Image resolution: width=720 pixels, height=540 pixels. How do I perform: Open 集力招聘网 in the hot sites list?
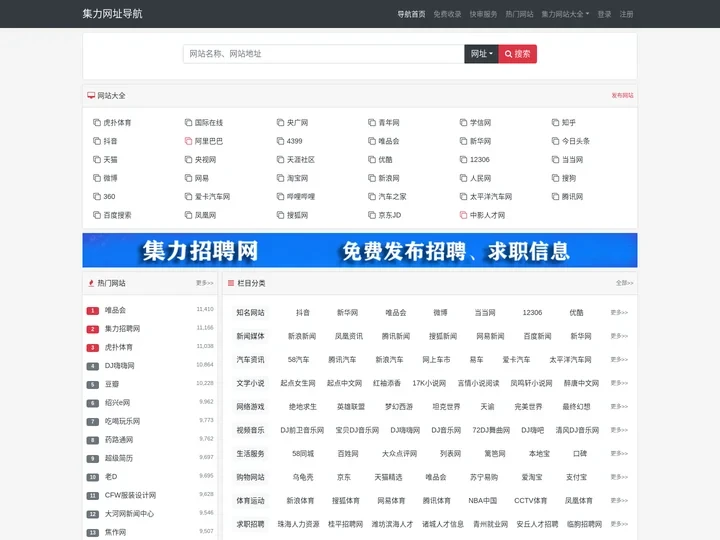tap(122, 329)
